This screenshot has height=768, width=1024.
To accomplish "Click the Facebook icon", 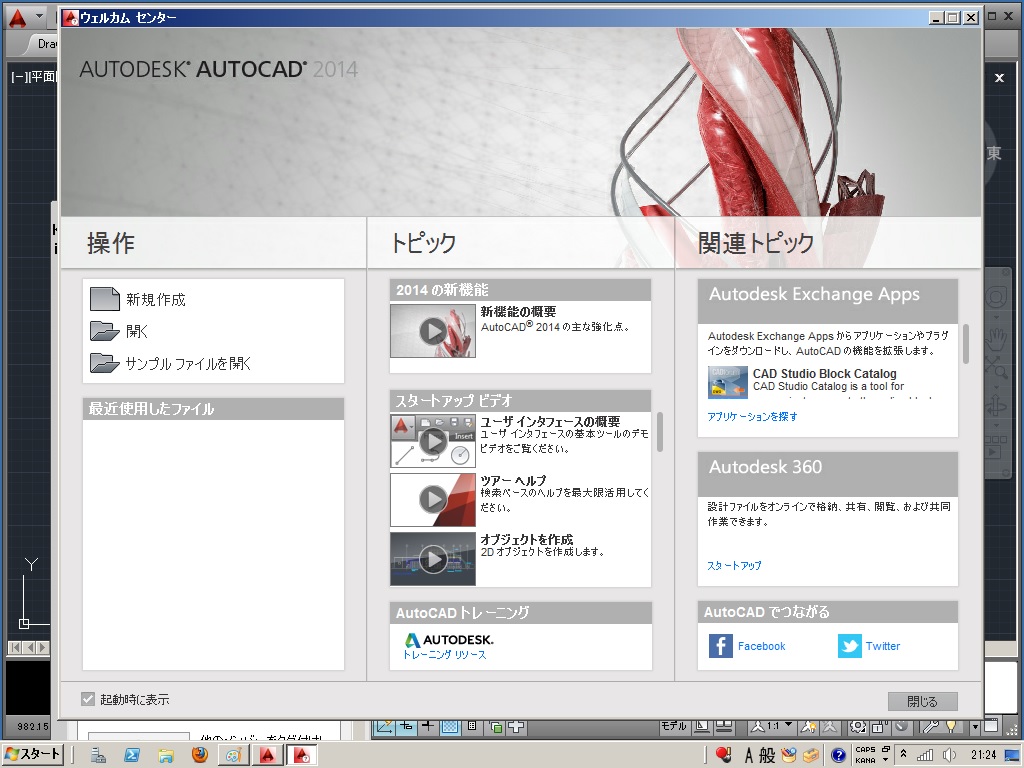I will click(x=720, y=646).
